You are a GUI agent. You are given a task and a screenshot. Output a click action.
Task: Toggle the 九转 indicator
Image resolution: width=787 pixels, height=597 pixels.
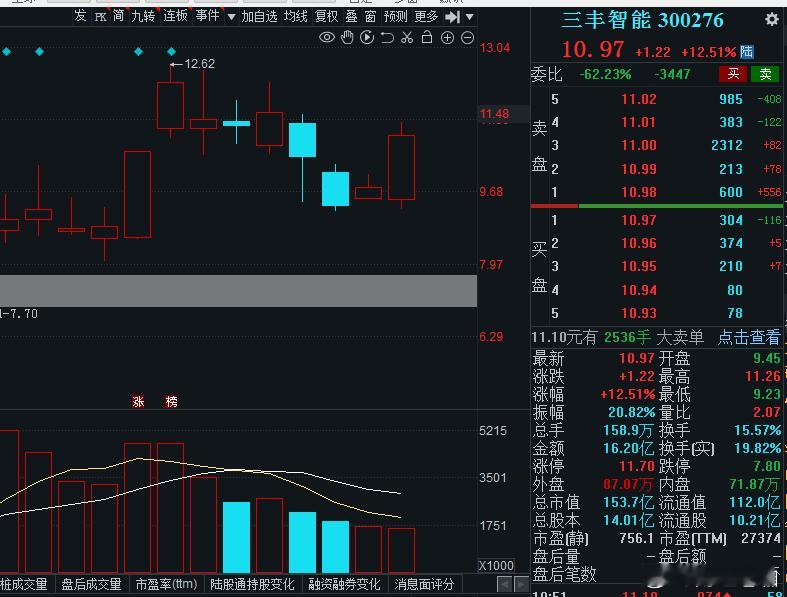[143, 16]
